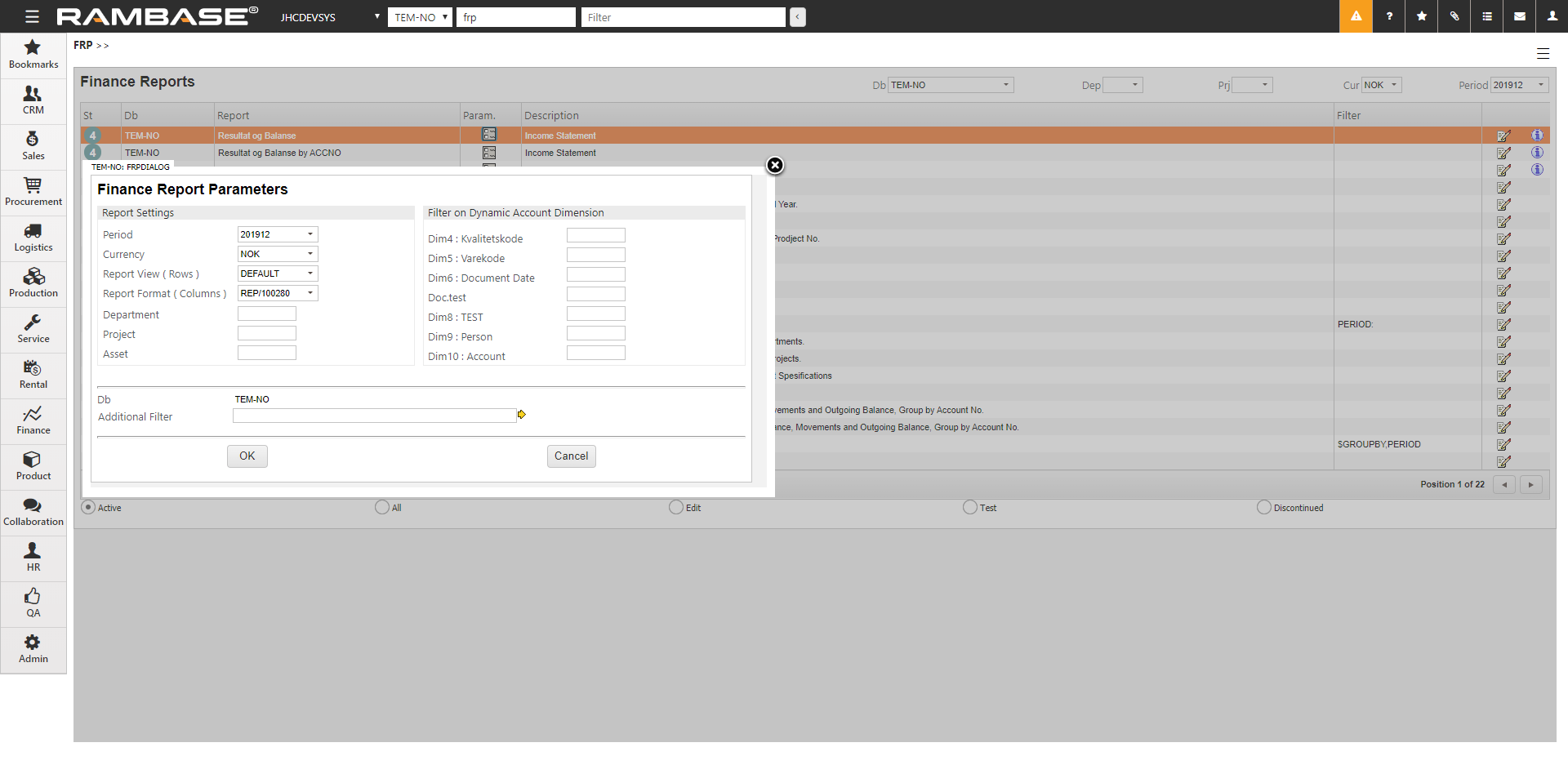
Task: Click the yellow arrow beside Additional Filter
Action: tap(521, 415)
